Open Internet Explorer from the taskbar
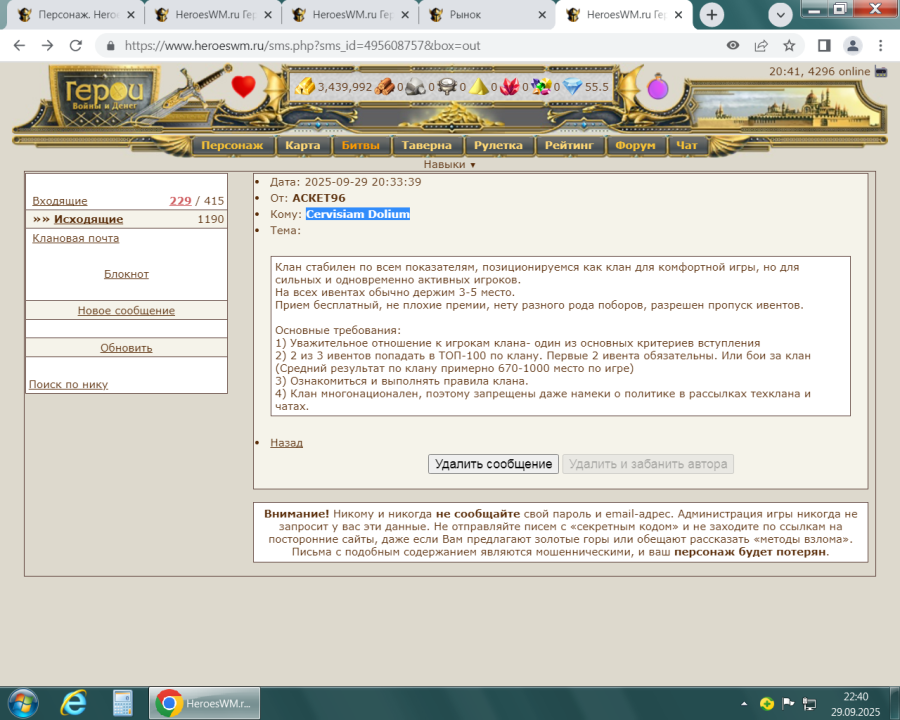 tap(73, 703)
